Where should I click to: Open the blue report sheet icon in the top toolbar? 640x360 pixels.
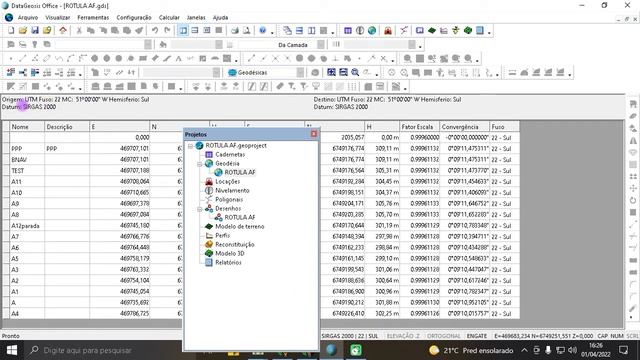tap(480, 31)
